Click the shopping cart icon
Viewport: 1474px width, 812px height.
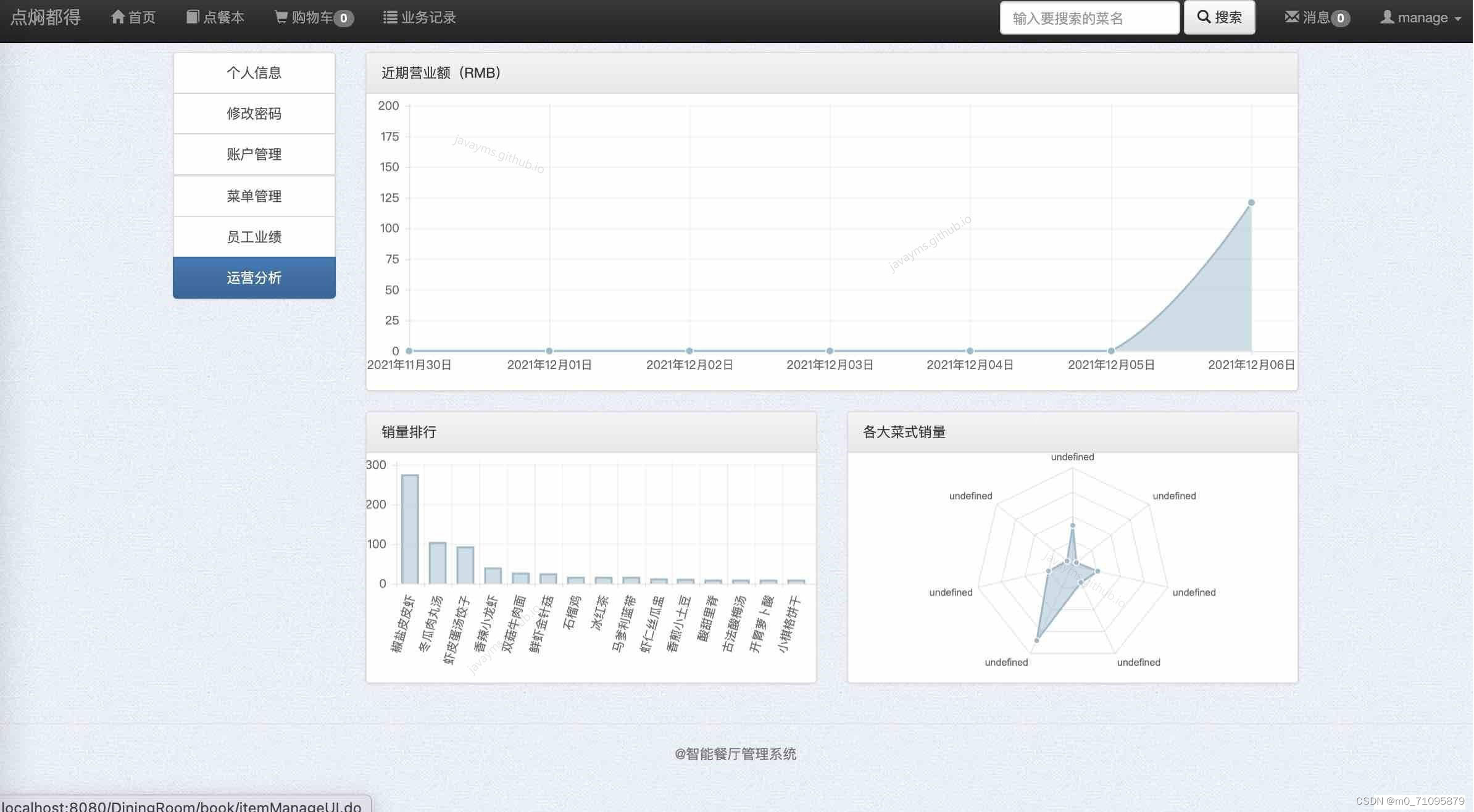coord(281,17)
